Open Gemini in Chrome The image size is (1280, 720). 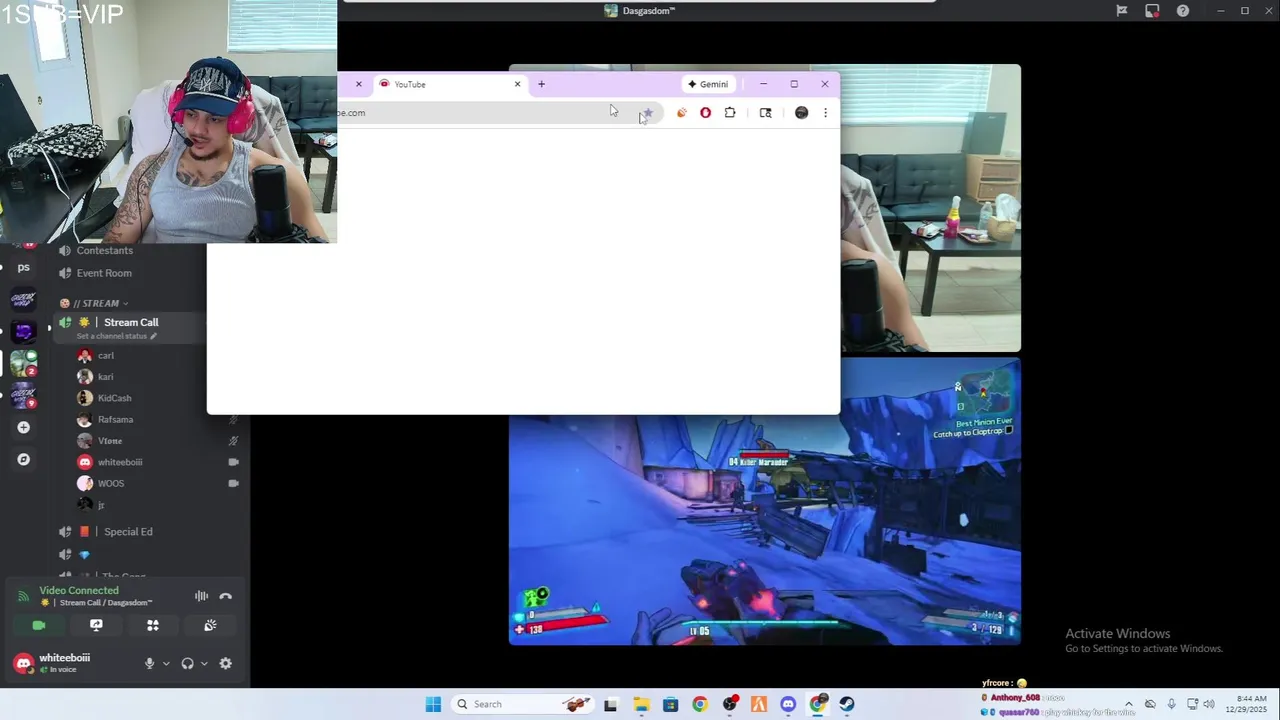[x=708, y=84]
